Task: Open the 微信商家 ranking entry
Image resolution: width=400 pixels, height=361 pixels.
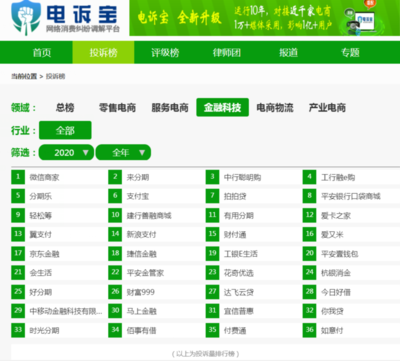Action: coord(44,177)
